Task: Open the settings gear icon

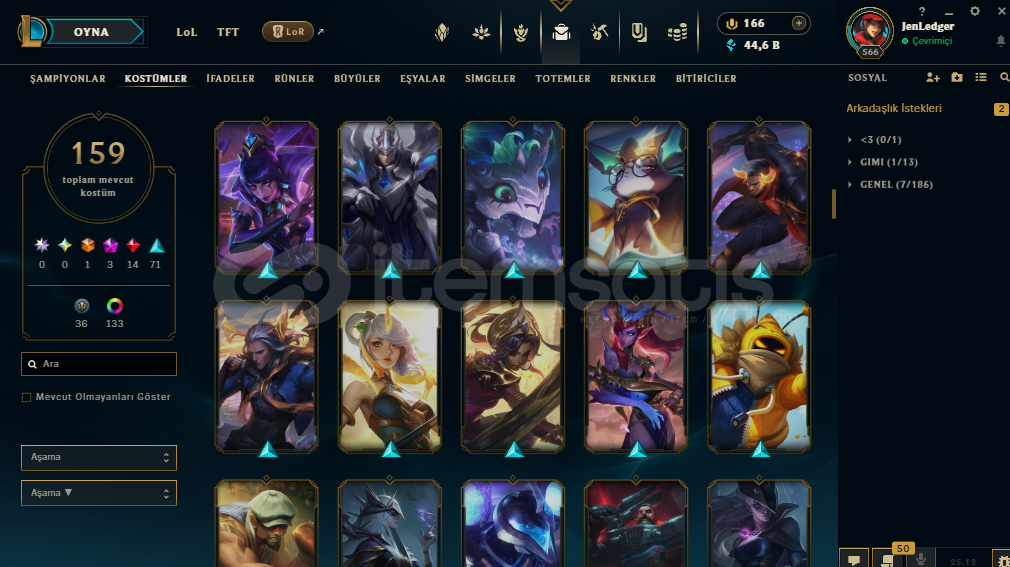Action: point(975,11)
